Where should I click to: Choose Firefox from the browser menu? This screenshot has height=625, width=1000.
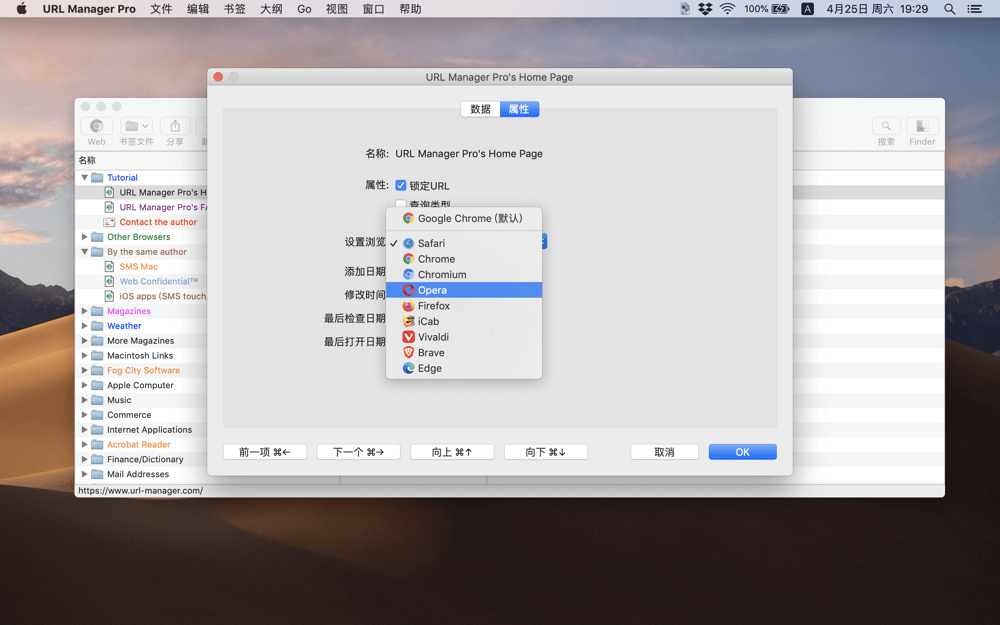464,305
